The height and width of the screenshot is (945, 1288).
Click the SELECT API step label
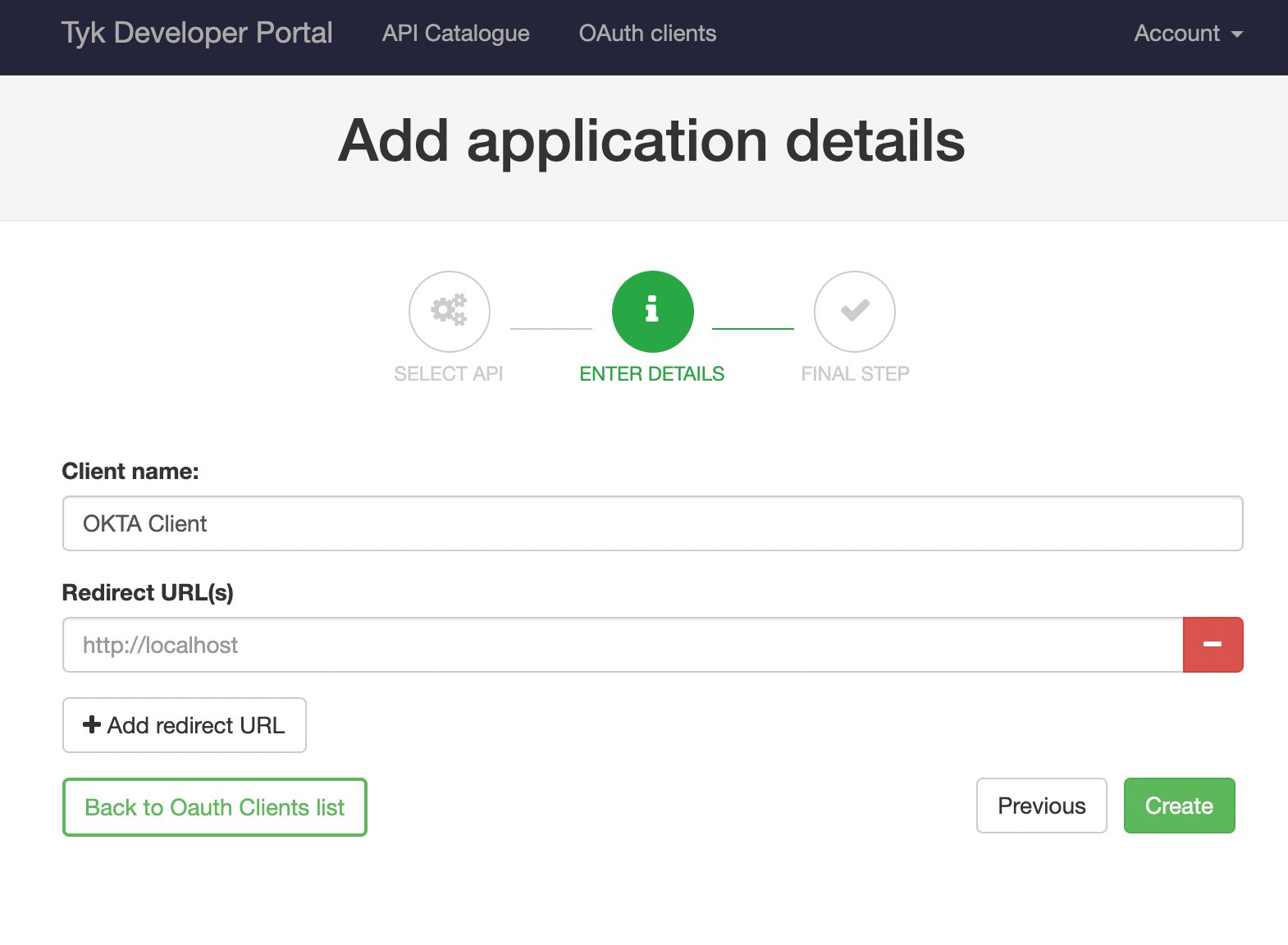(x=448, y=374)
